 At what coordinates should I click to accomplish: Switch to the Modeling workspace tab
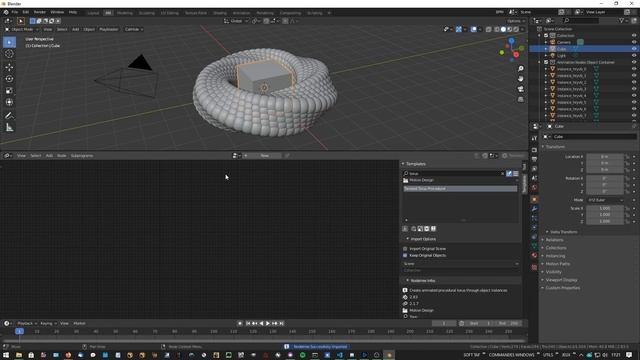tap(124, 13)
